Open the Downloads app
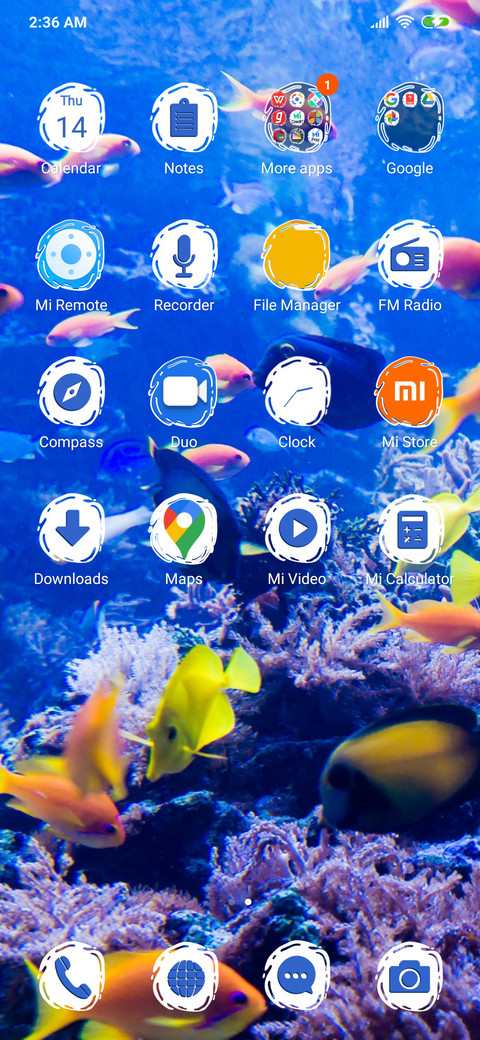 (x=71, y=529)
